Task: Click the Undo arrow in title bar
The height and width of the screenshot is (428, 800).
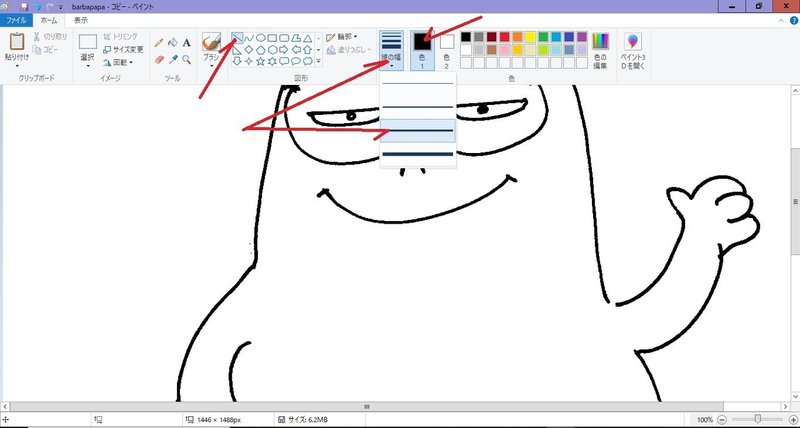Action: 37,7
